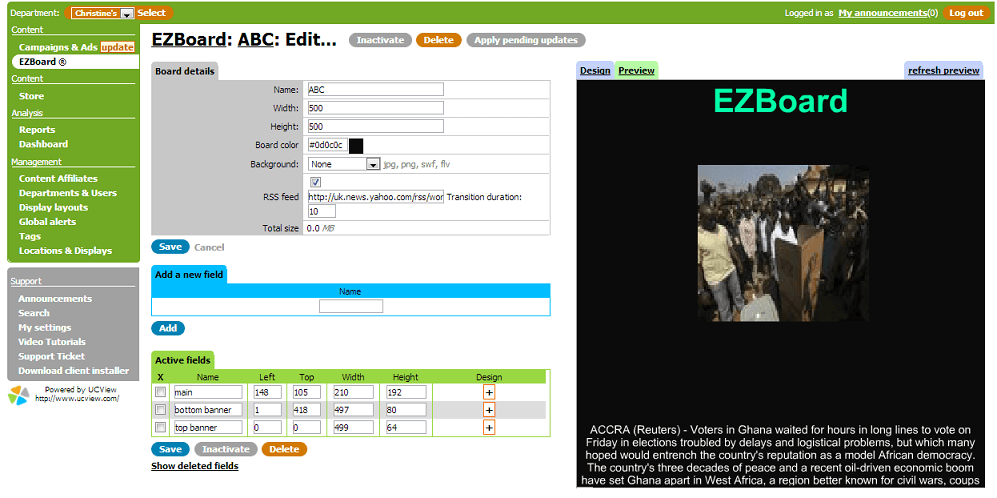Open Video Tutorials link
The image size is (997, 498).
point(52,342)
